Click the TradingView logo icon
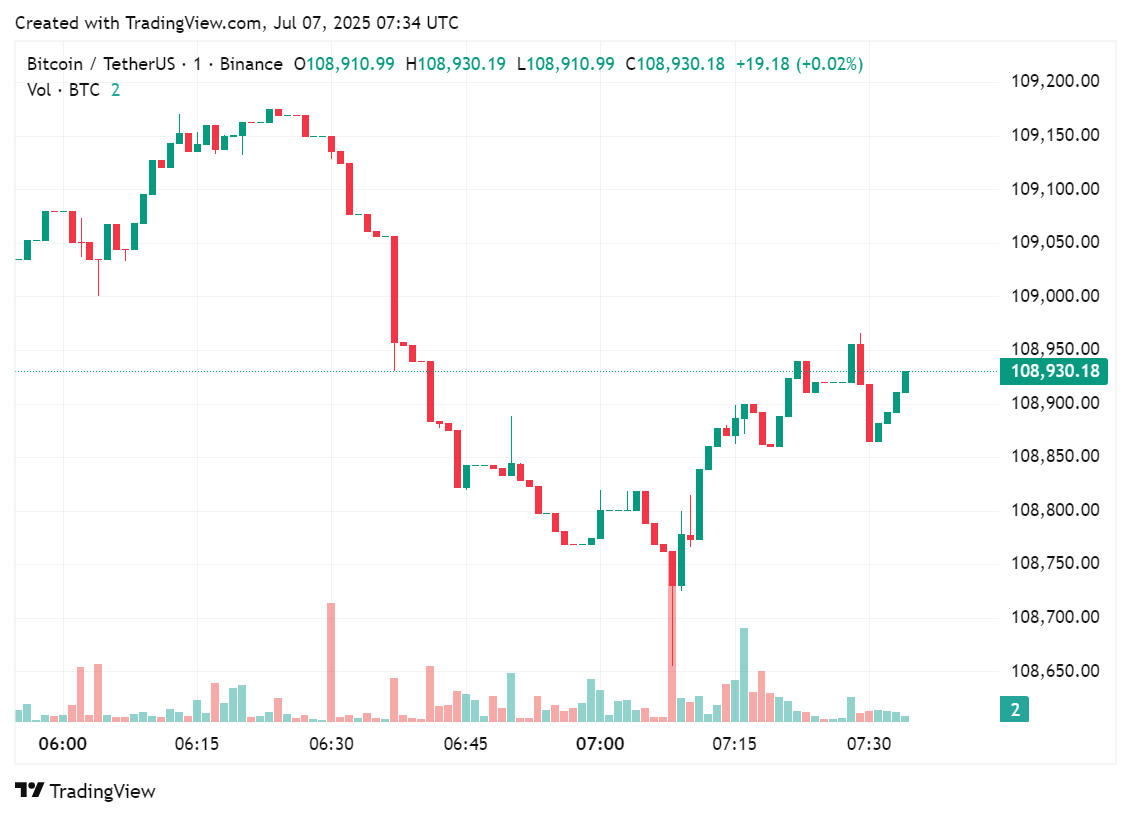 pyautogui.click(x=30, y=791)
